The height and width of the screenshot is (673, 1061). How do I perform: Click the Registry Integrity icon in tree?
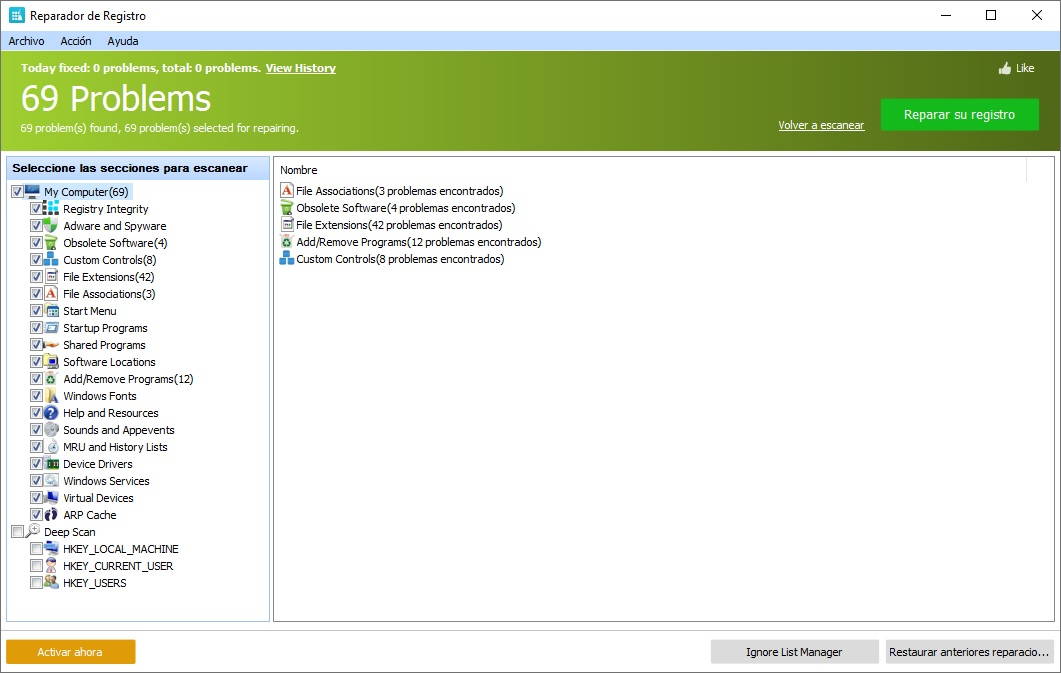[52, 209]
